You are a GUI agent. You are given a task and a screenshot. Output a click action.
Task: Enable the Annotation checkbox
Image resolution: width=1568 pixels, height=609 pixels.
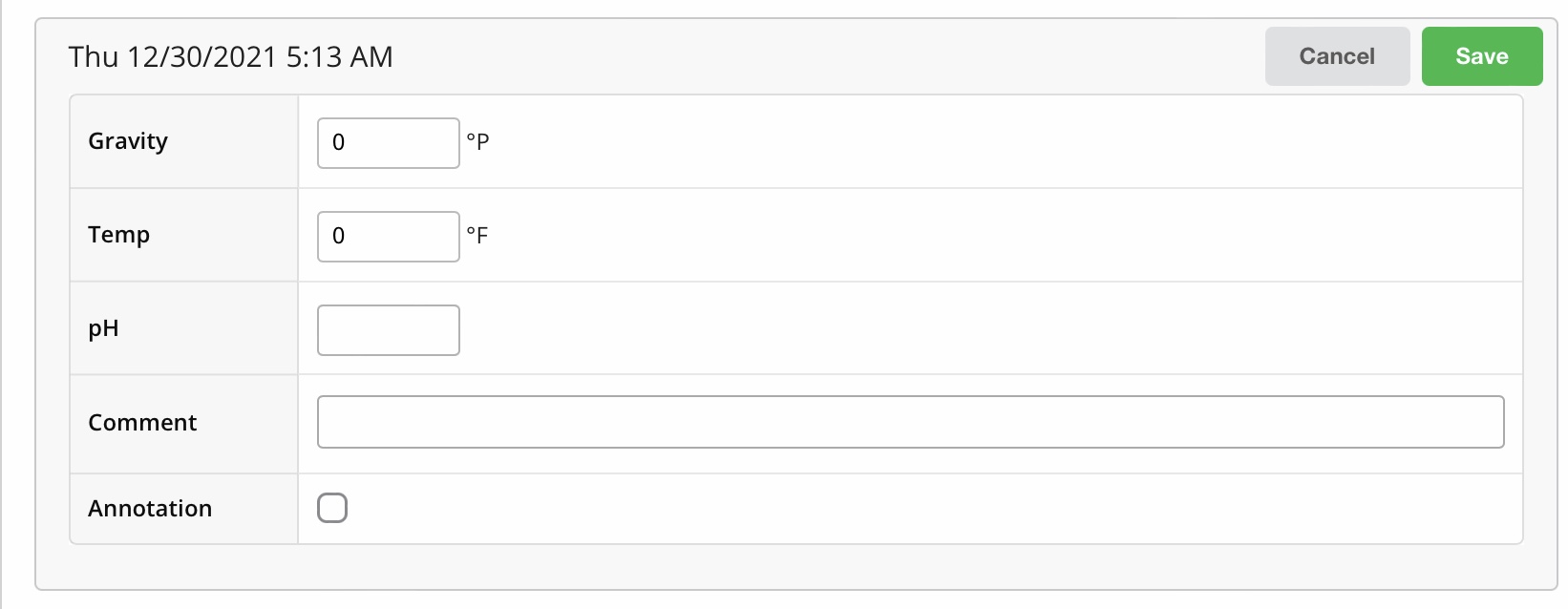(332, 508)
